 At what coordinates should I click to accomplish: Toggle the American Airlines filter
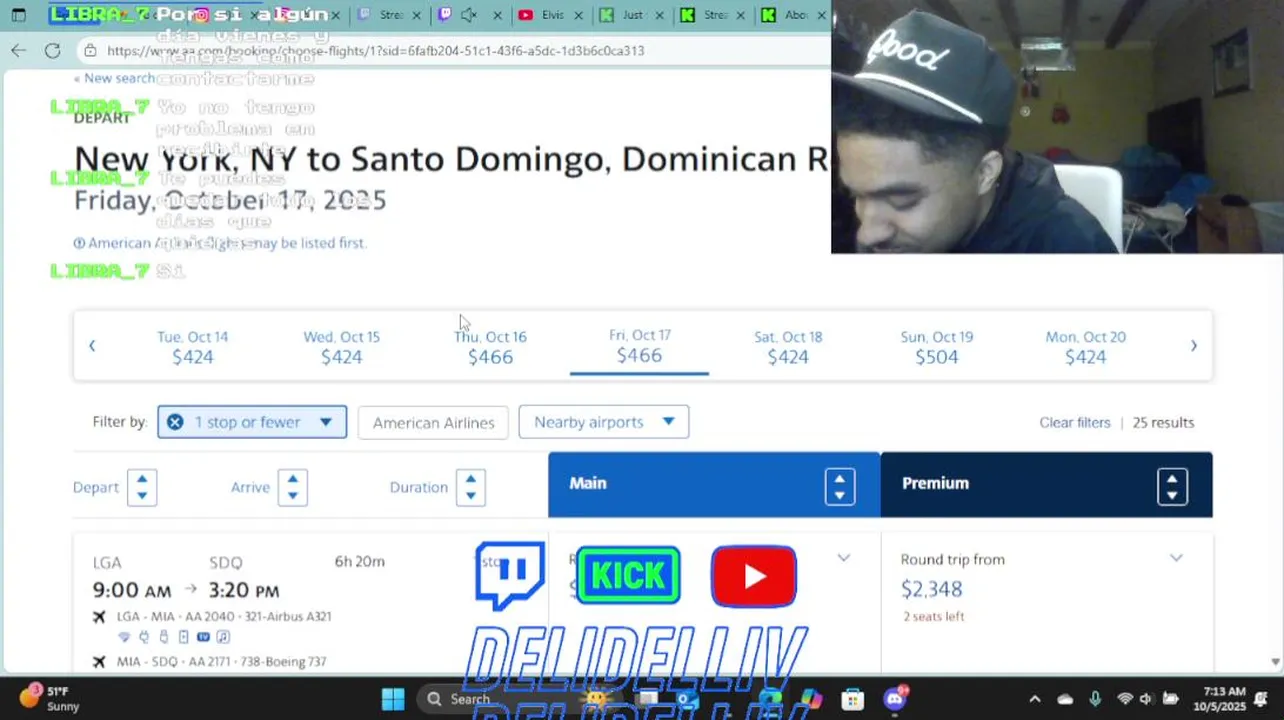[433, 422]
